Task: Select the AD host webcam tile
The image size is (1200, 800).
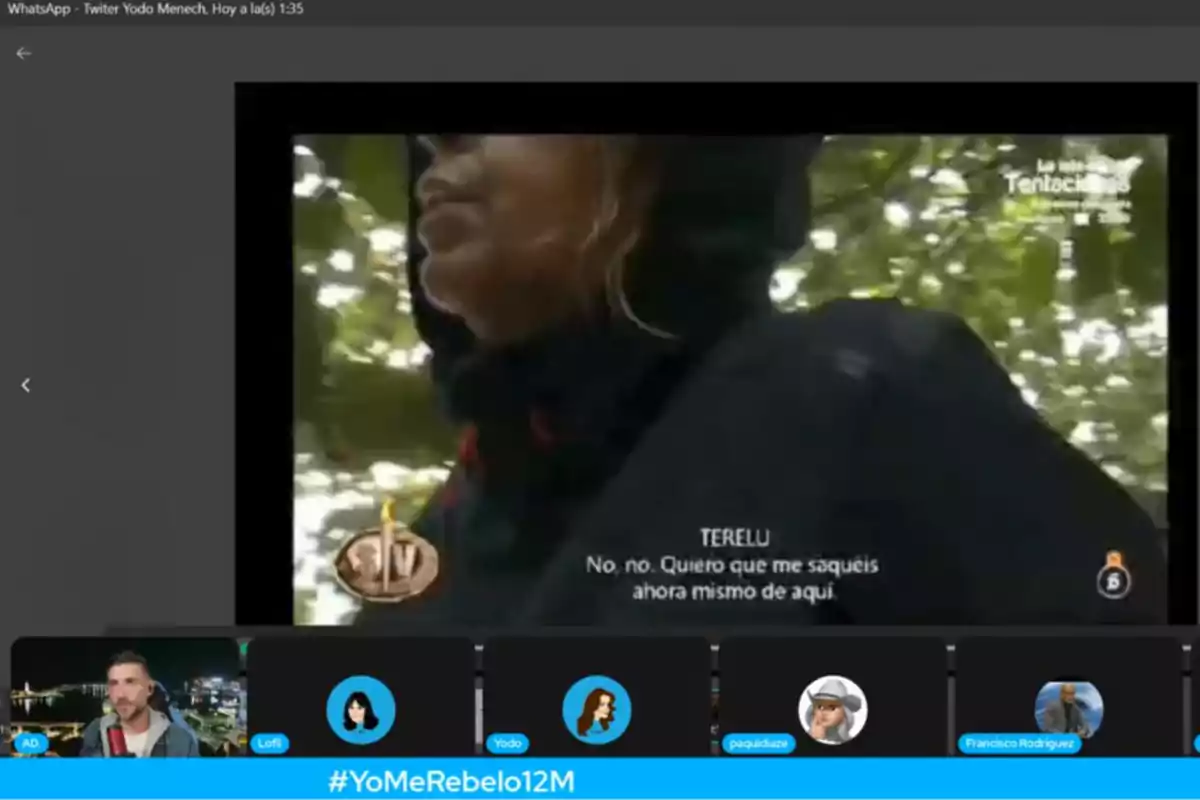Action: pyautogui.click(x=125, y=696)
